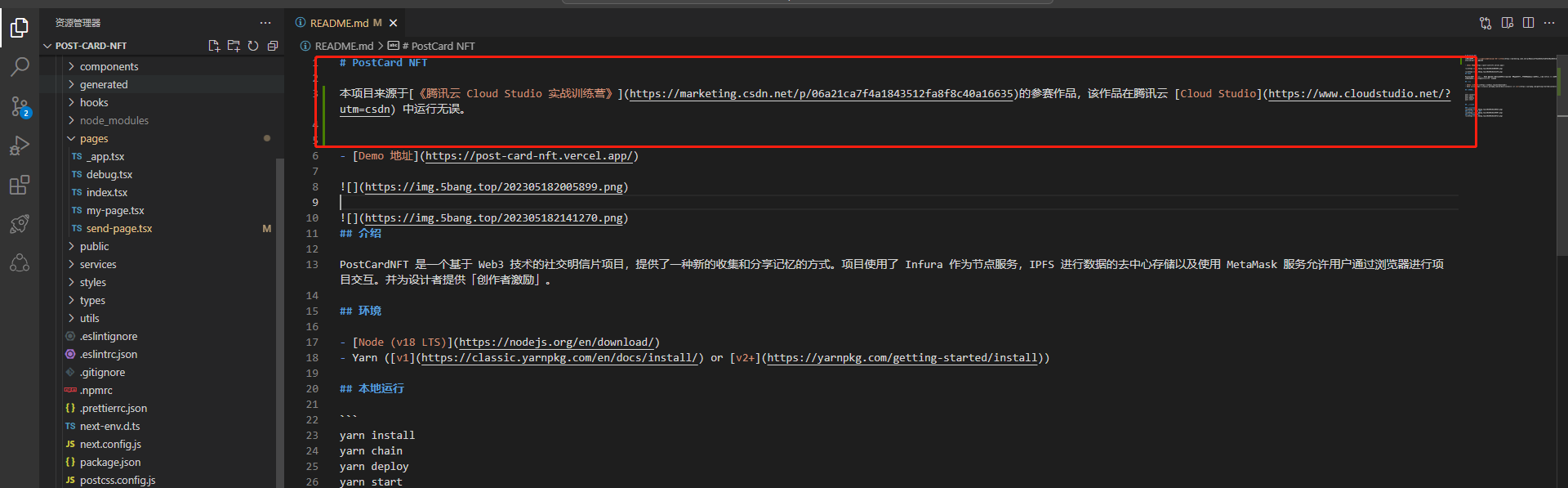The image size is (1568, 488).
Task: Open markdown preview to the side
Action: 1508,23
